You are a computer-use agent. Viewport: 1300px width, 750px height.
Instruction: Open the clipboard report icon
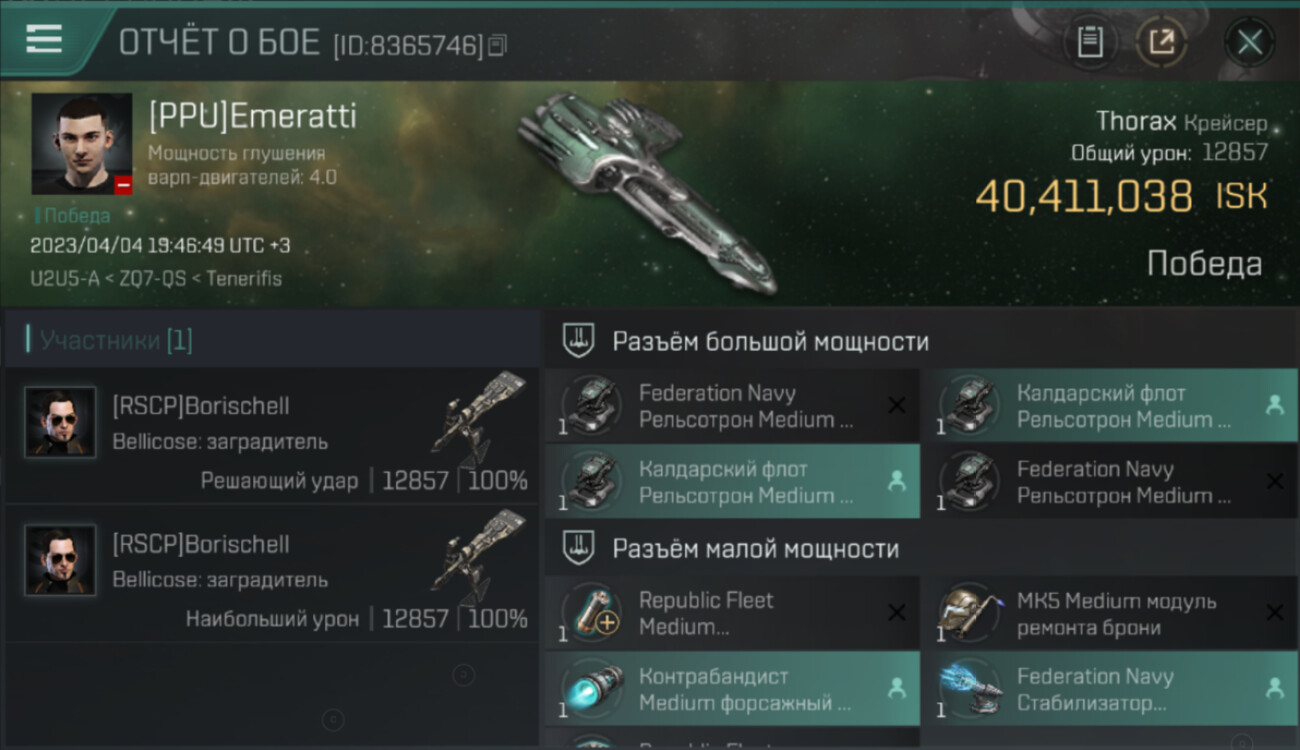point(1090,42)
